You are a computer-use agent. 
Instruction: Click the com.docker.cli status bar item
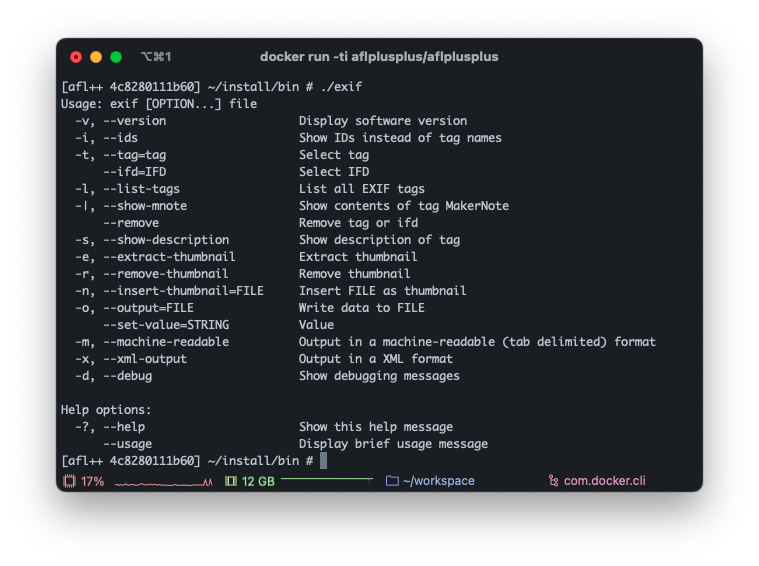(x=604, y=481)
